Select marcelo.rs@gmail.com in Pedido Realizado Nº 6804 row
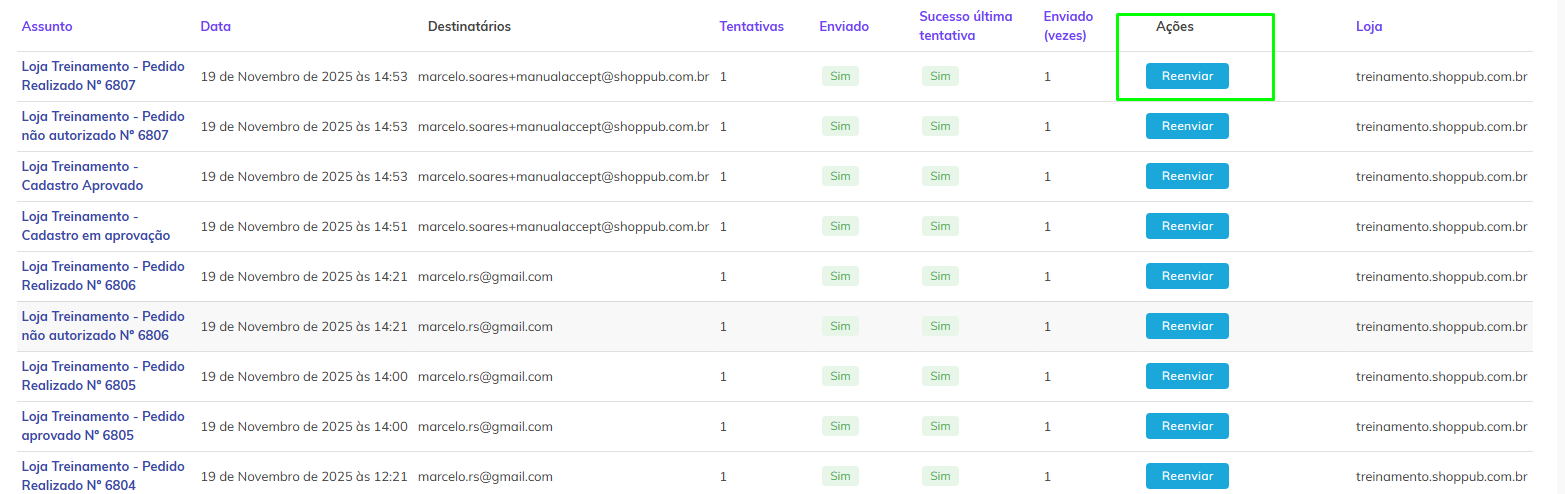The width and height of the screenshot is (1565, 494). pos(485,476)
